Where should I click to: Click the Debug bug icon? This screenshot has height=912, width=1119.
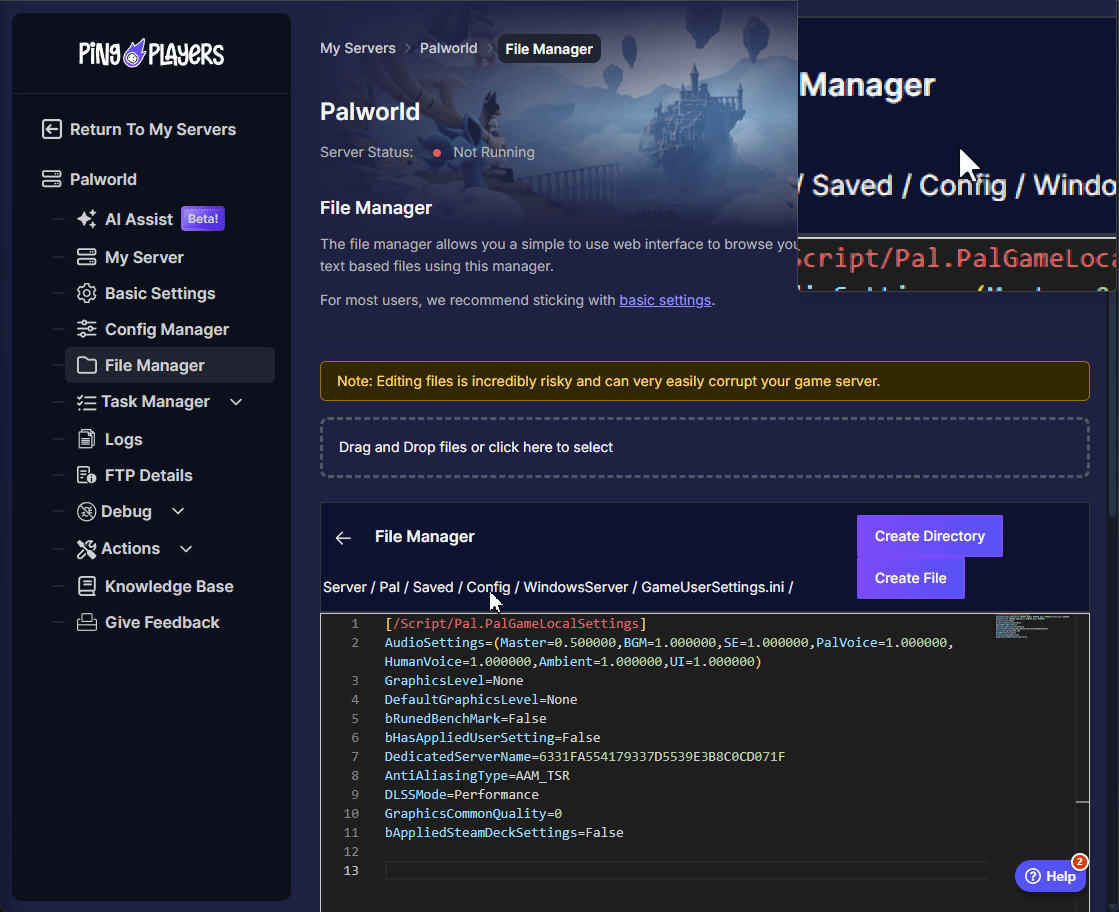[86, 512]
